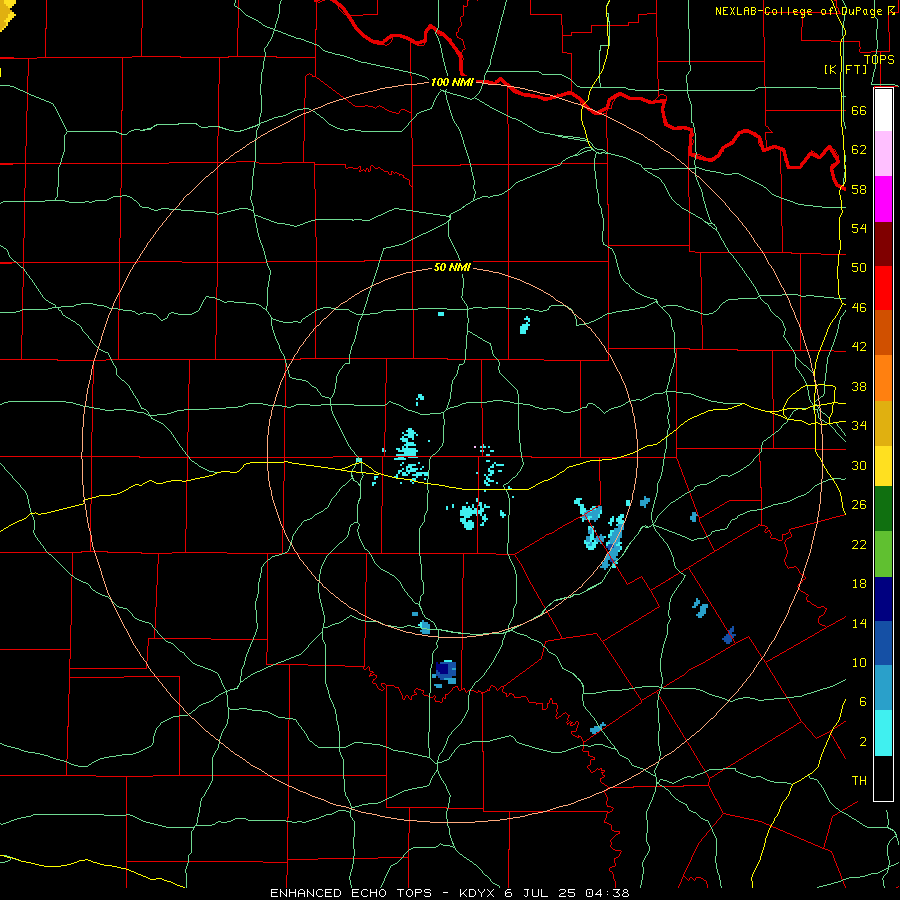Screen dimensions: 900x900
Task: Click the "54" legend value
Action: point(859,228)
